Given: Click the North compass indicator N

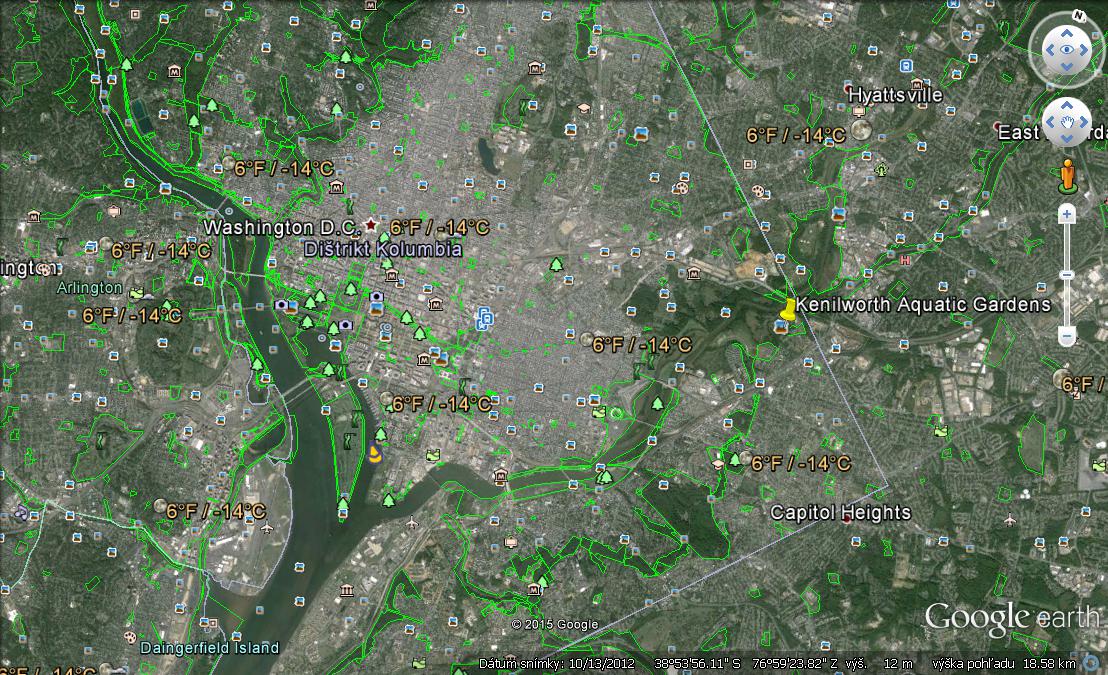Looking at the screenshot, I should 1078,16.
